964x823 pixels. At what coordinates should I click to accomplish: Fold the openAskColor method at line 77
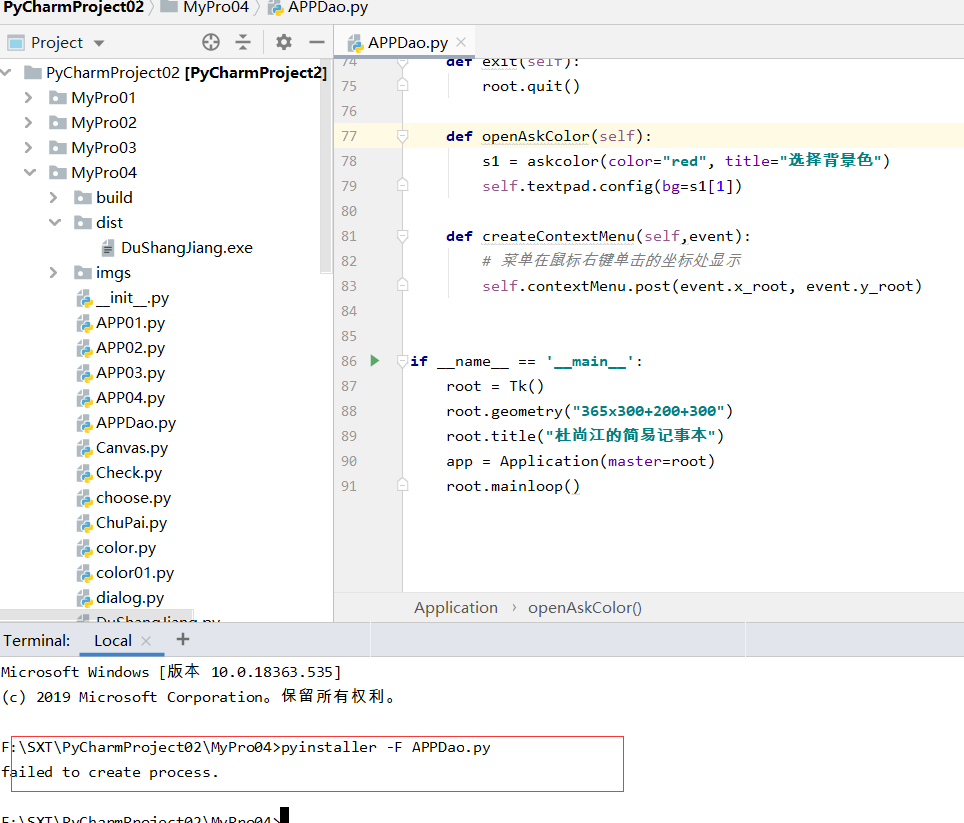tap(402, 136)
